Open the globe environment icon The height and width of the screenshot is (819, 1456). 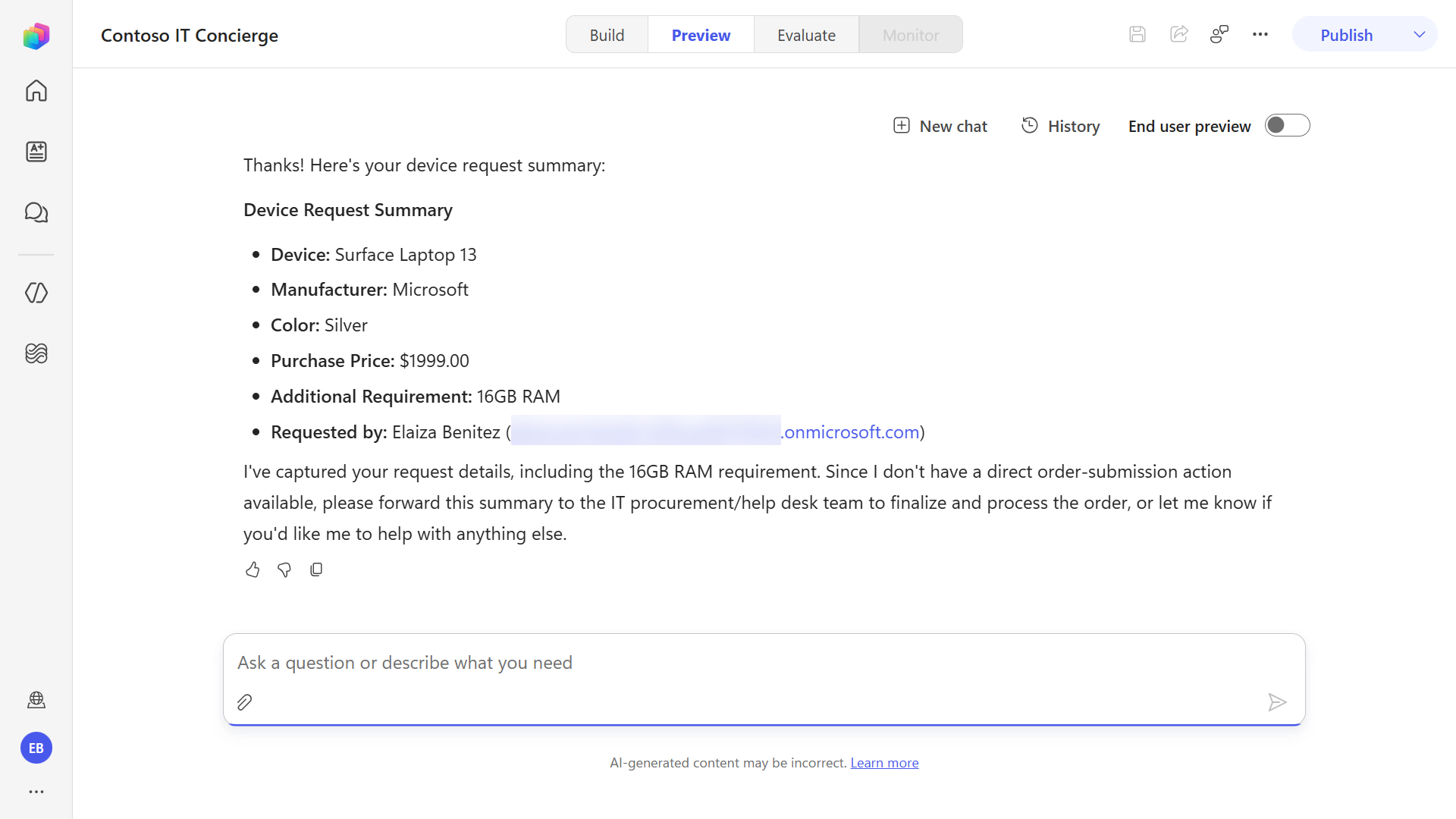coord(36,700)
